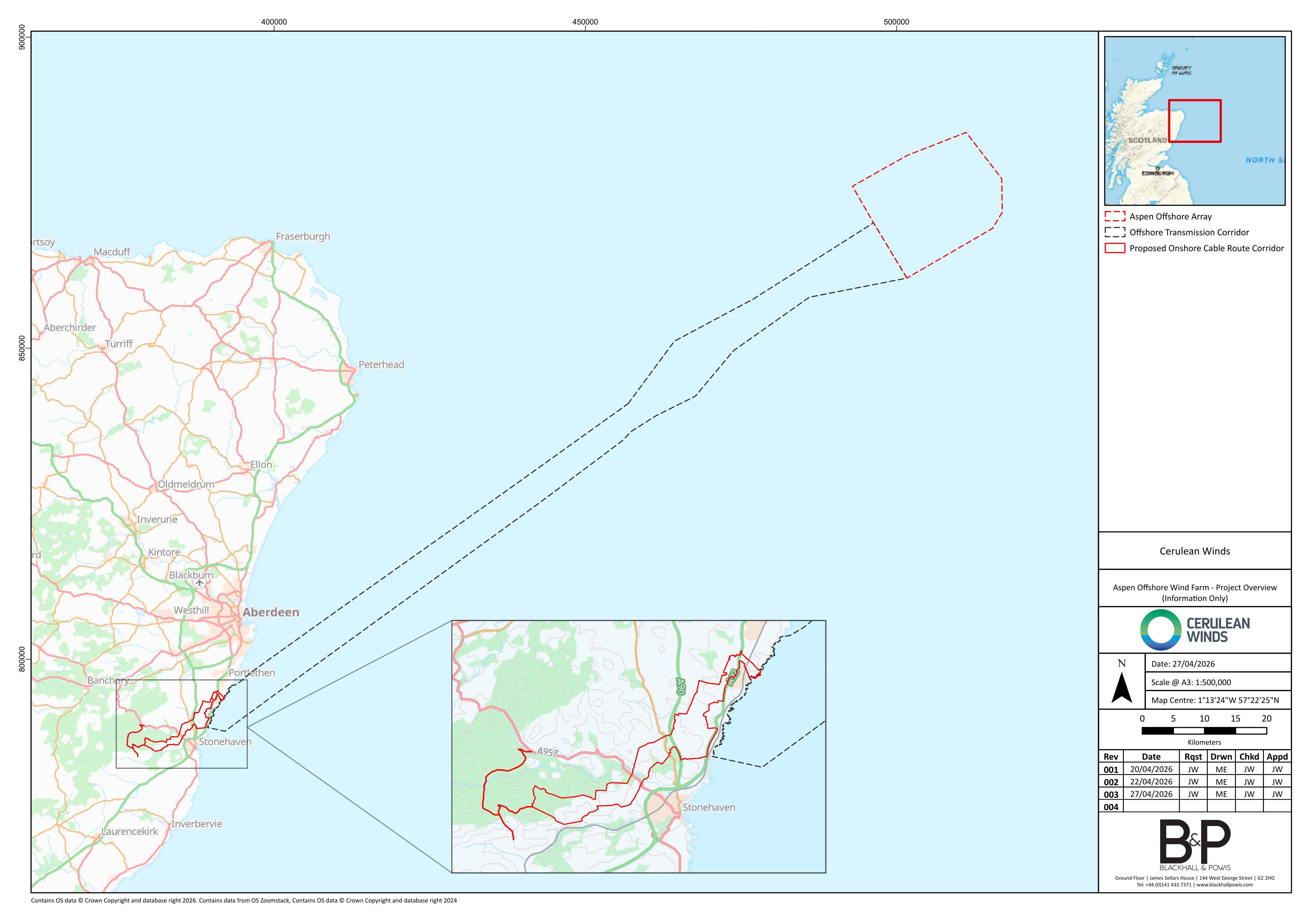Click the Turriff town label
The image size is (1307, 924).
pyautogui.click(x=119, y=344)
